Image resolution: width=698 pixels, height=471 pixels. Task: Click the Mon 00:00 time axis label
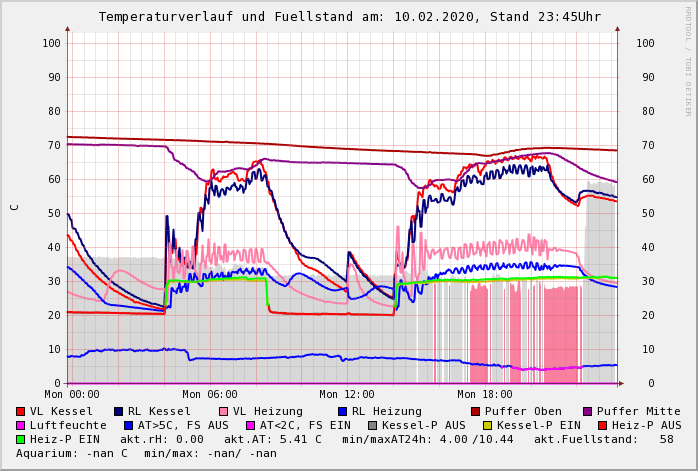point(71,394)
